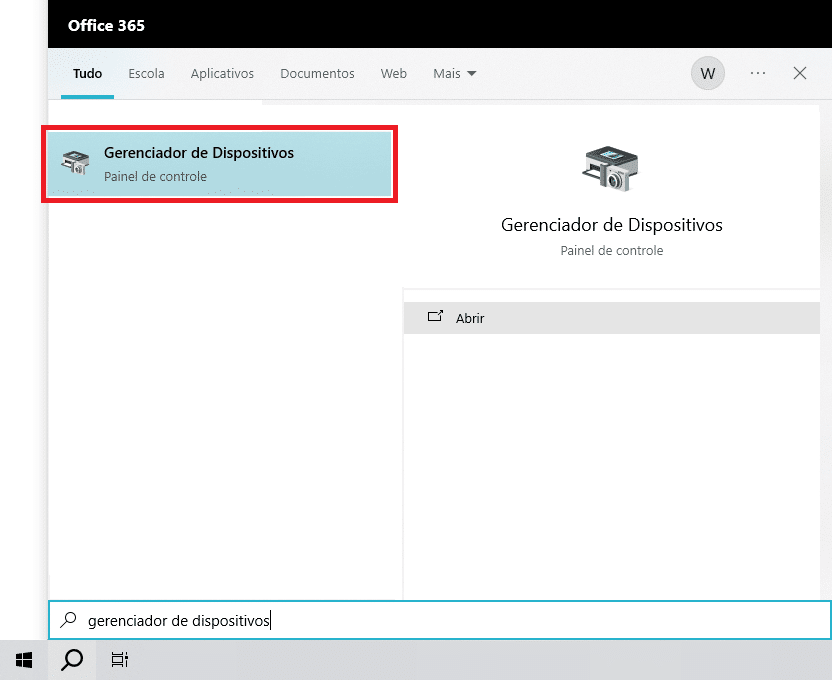Viewport: 832px width, 680px height.
Task: Click the Abrir action icon
Action: (x=435, y=316)
